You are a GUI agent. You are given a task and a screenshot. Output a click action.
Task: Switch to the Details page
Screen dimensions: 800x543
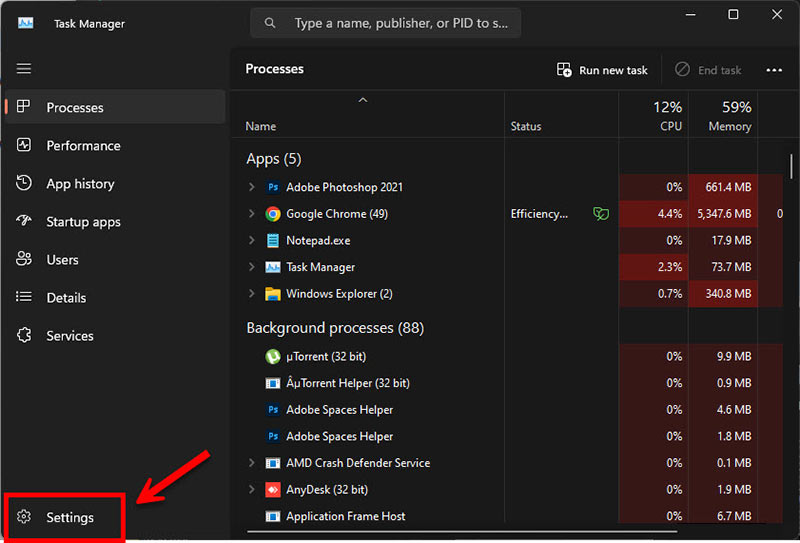pyautogui.click(x=116, y=298)
